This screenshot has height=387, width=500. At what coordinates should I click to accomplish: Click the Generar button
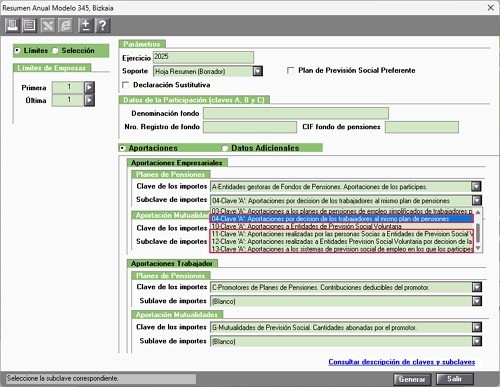[x=412, y=379]
